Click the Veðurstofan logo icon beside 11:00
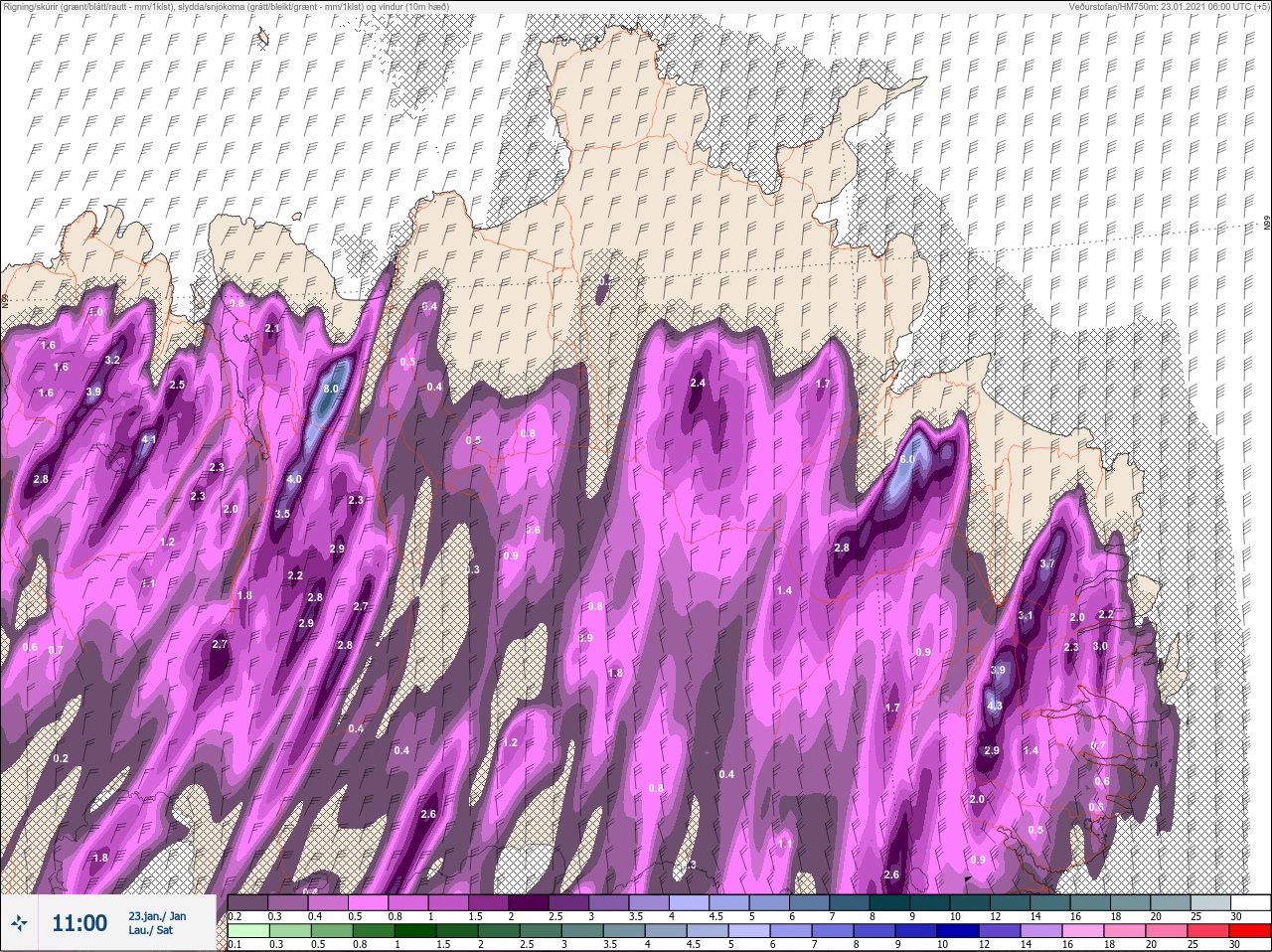Screen dimensions: 1272x952 (x=19, y=923)
